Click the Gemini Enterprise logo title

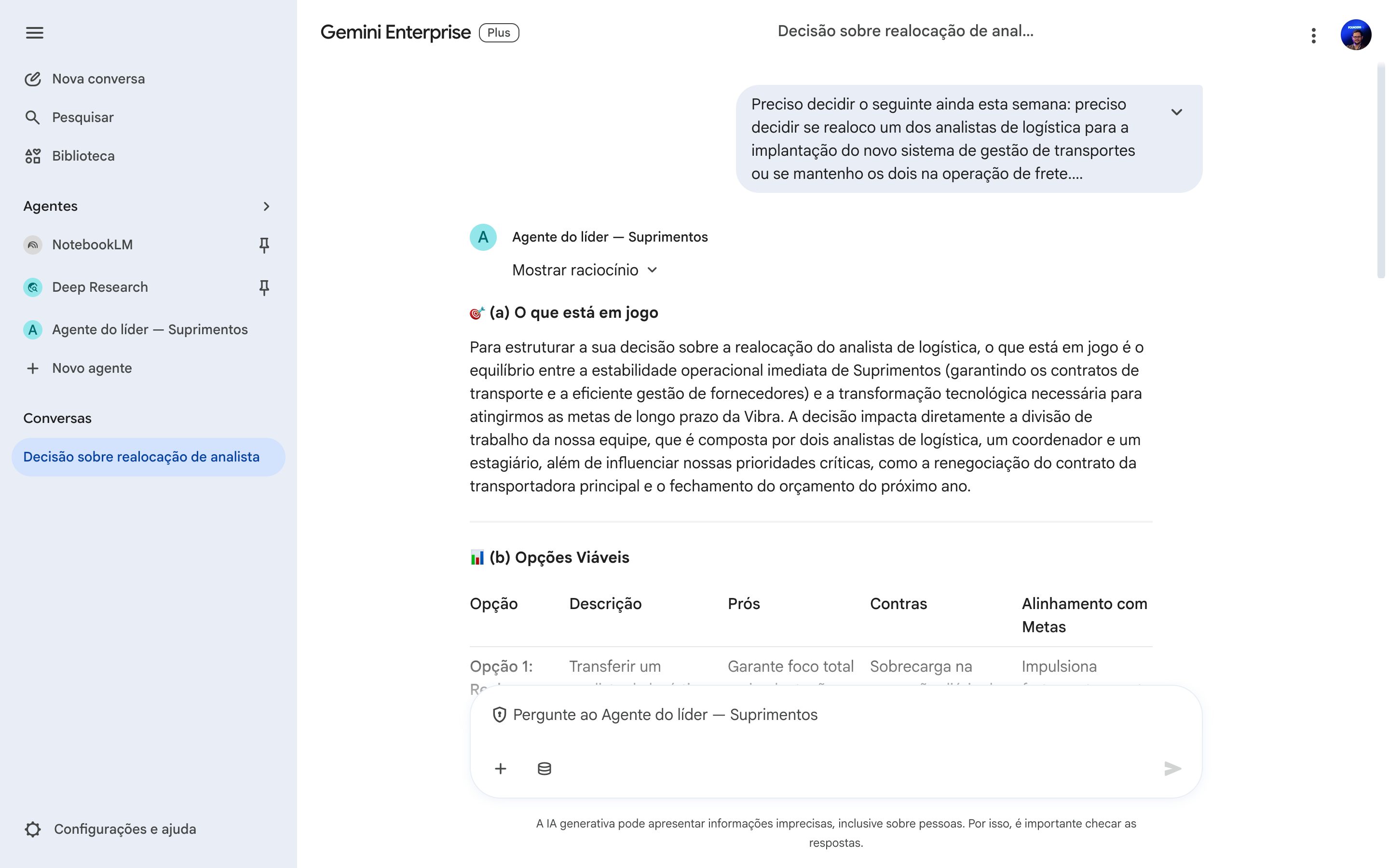(395, 32)
